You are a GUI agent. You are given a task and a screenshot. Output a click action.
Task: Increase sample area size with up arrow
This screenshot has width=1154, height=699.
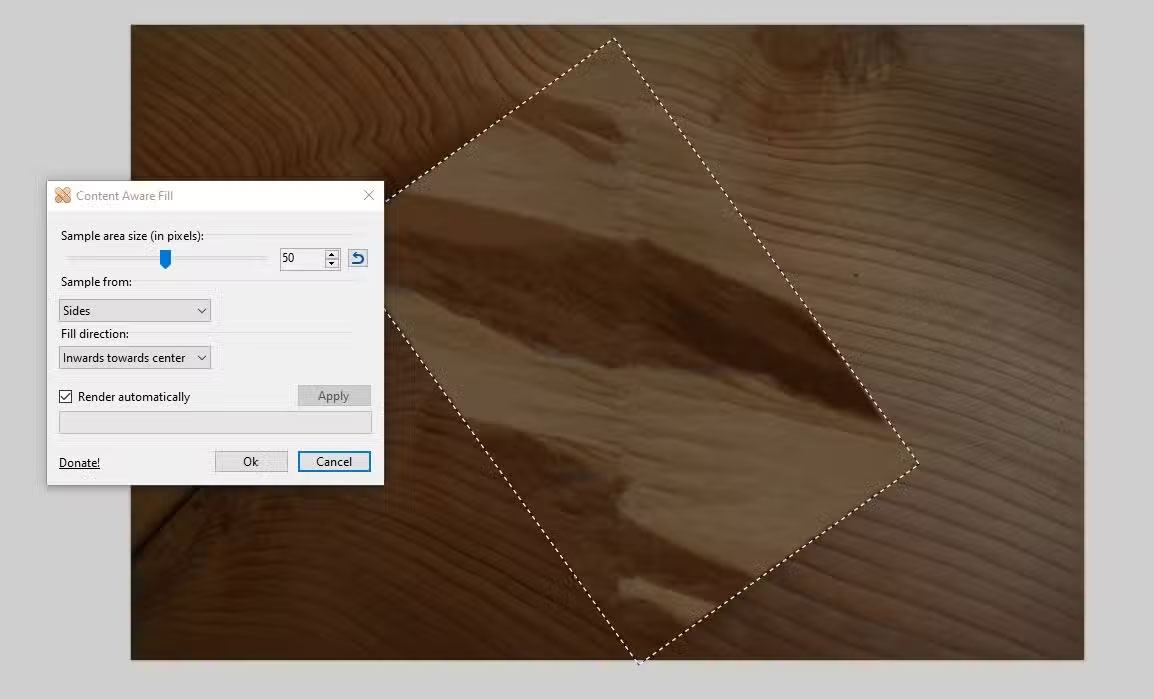[x=332, y=254]
